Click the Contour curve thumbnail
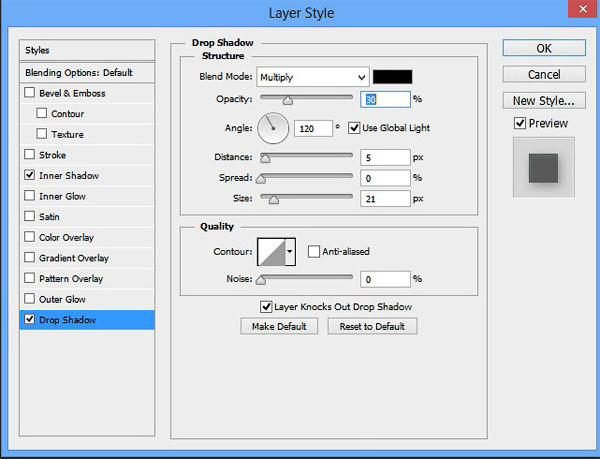The width and height of the screenshot is (600, 459). (271, 252)
